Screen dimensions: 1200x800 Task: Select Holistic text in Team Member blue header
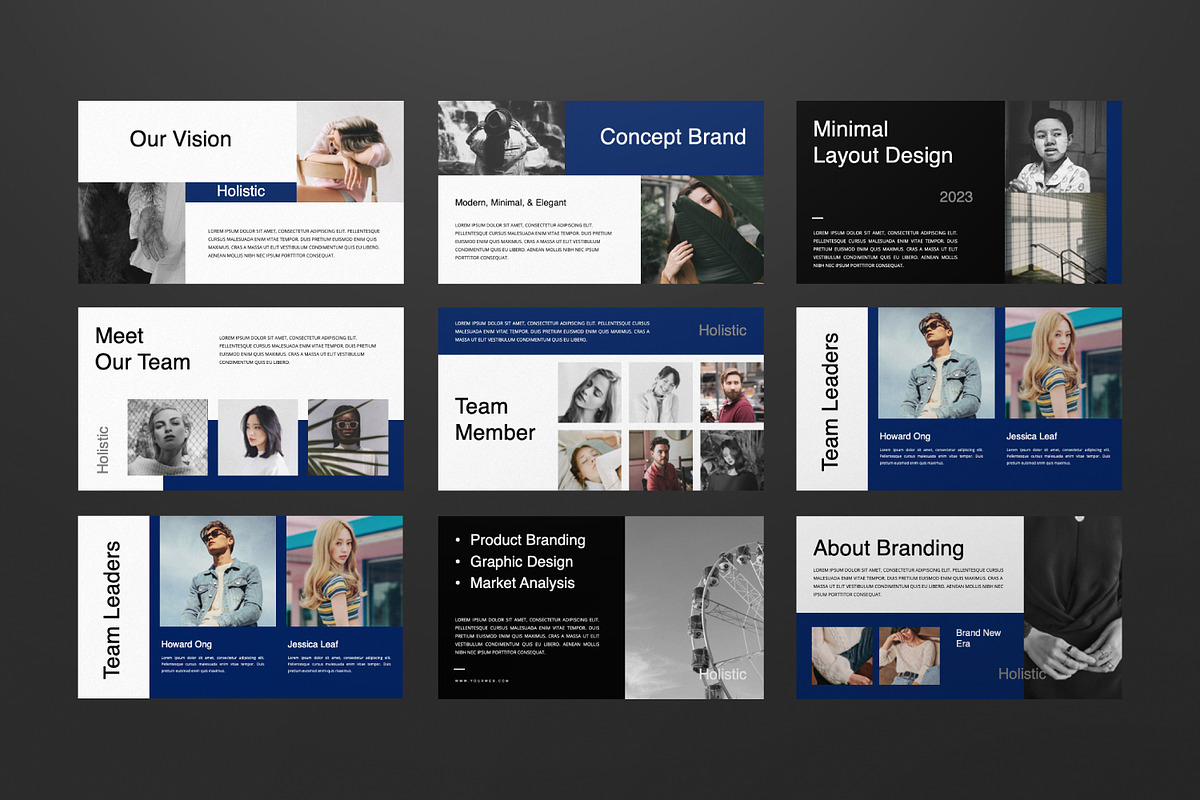(722, 330)
